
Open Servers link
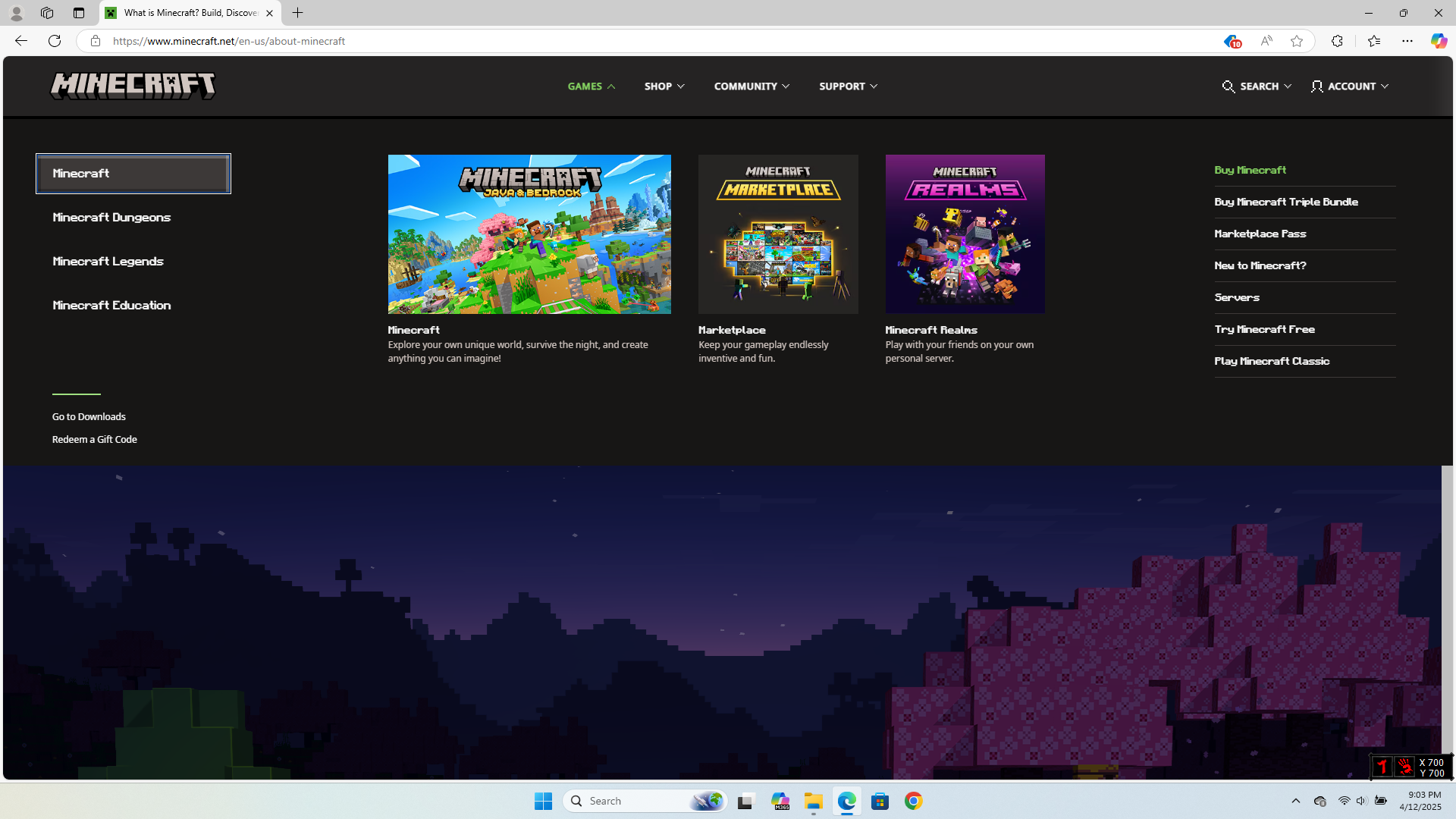1237,297
